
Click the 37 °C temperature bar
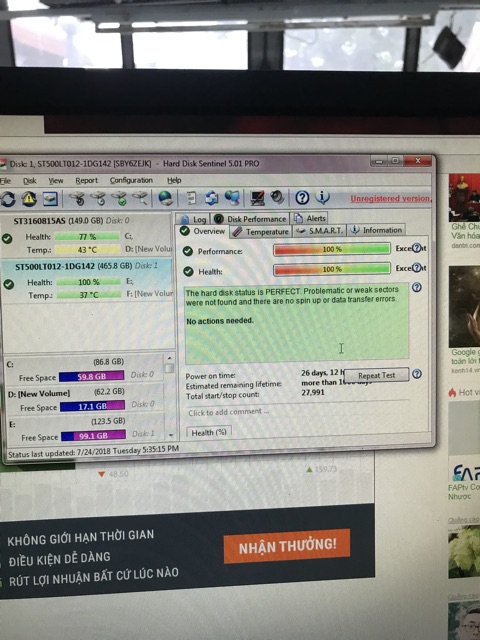click(x=89, y=295)
